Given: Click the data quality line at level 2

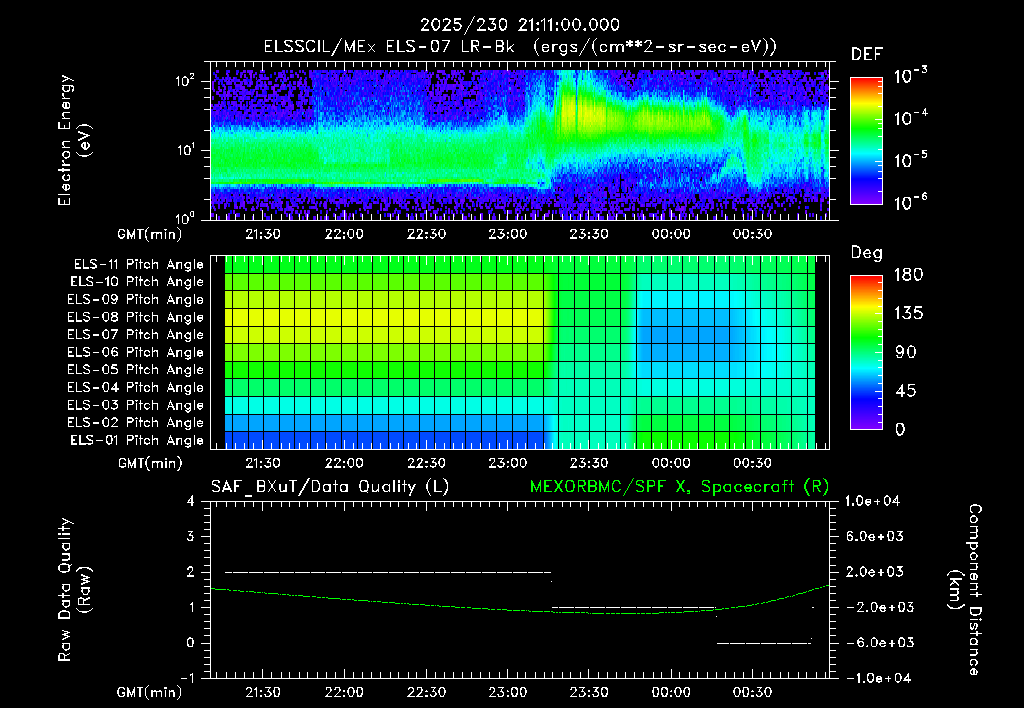Looking at the screenshot, I should pos(388,572).
